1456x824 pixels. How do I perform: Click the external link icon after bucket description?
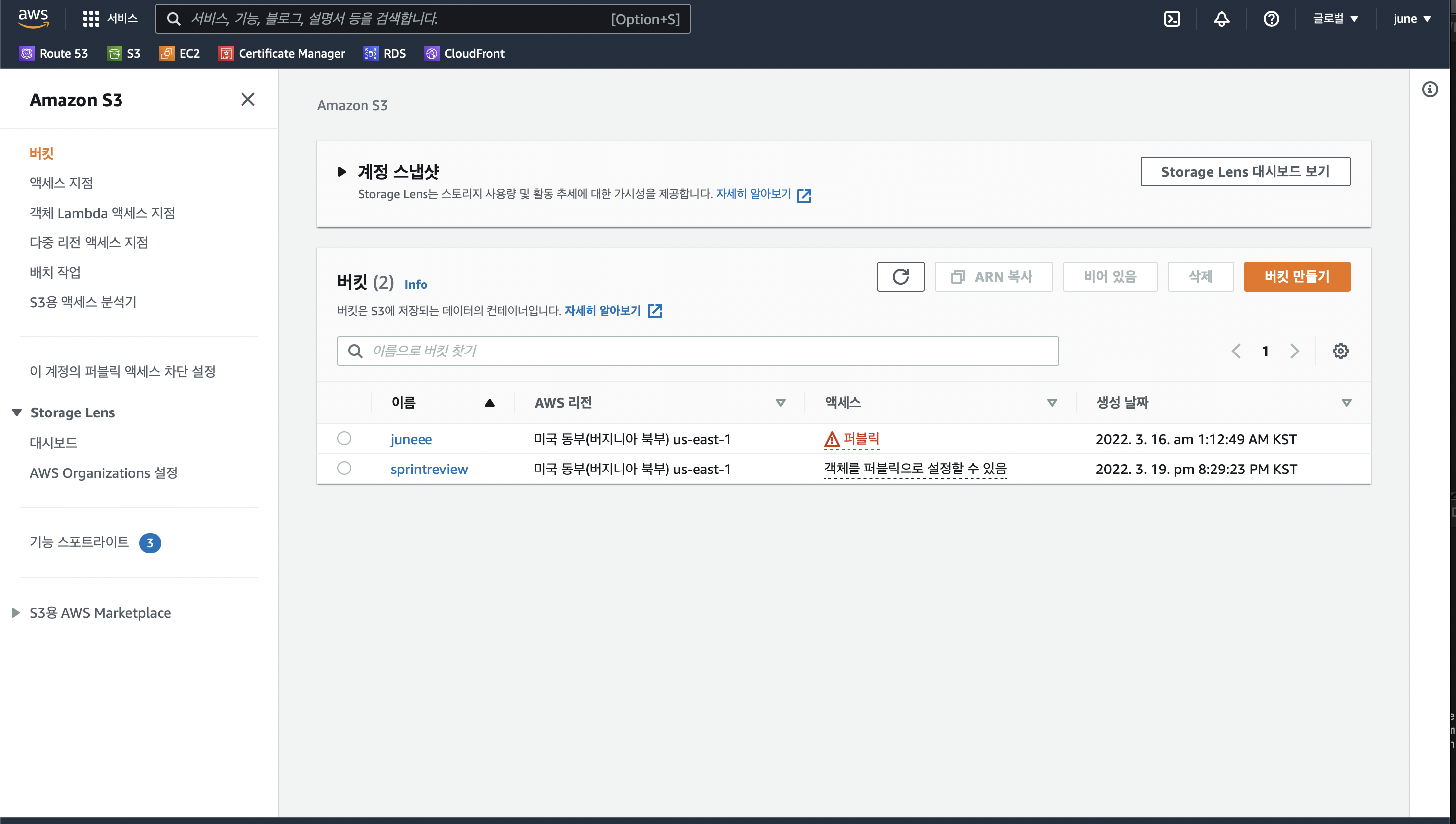point(655,311)
